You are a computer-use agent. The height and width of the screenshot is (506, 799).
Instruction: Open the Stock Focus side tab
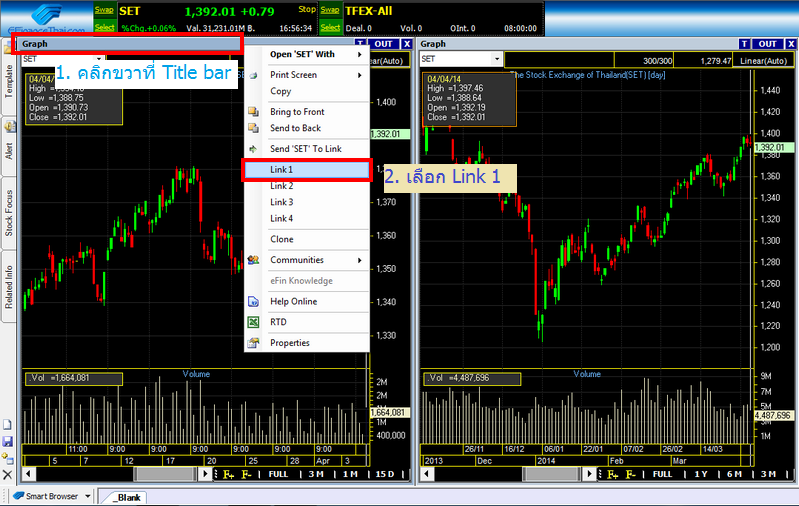[x=9, y=213]
